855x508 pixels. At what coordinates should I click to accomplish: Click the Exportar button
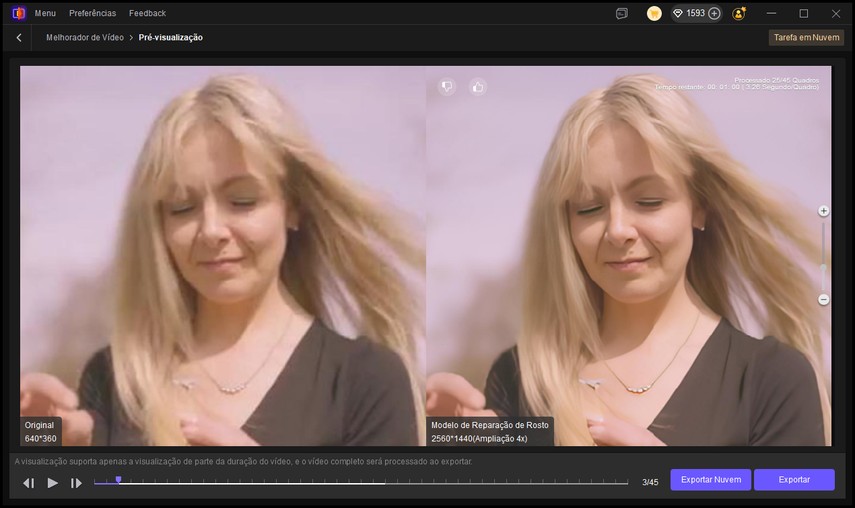[x=794, y=480]
